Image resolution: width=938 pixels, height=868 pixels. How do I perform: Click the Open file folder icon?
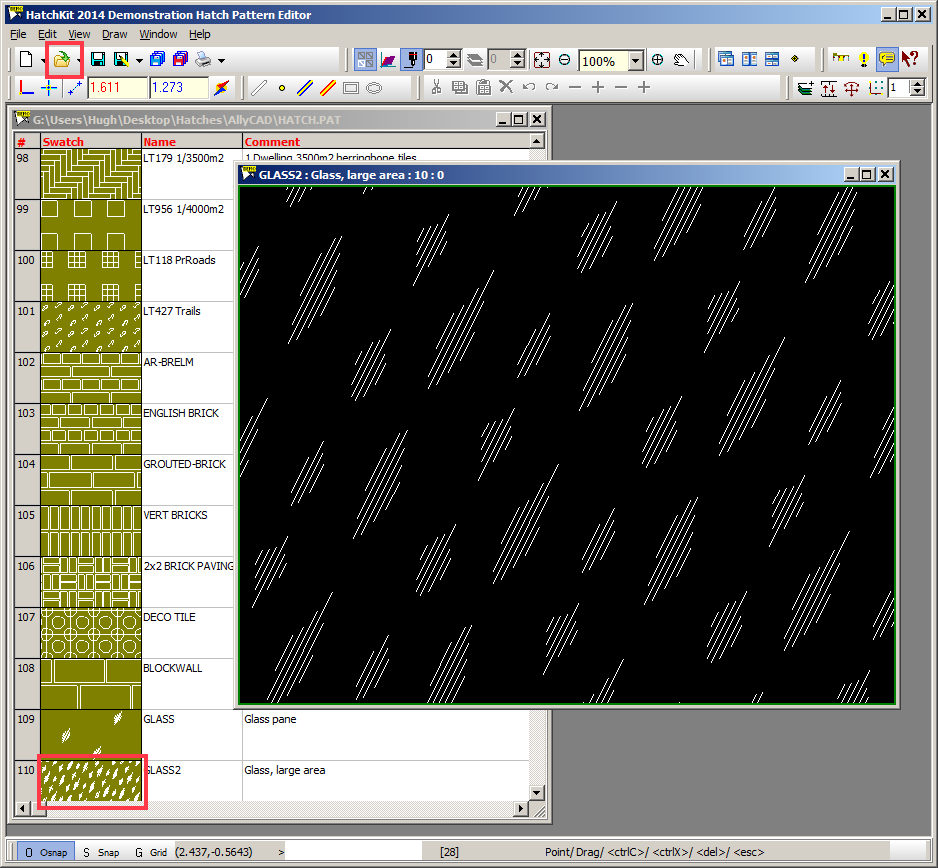pyautogui.click(x=62, y=60)
